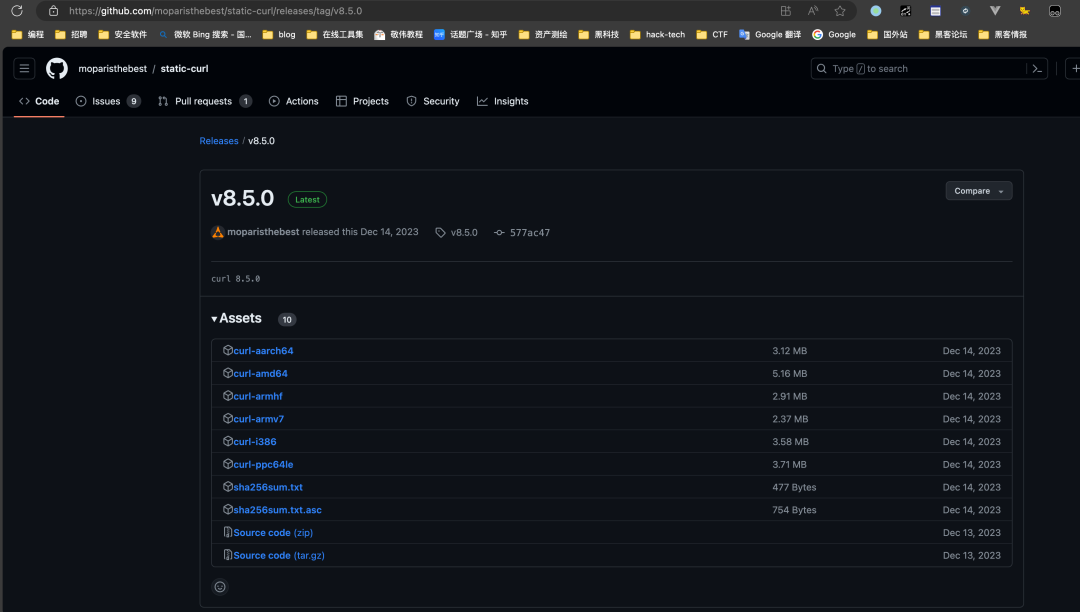Viewport: 1080px width, 612px height.
Task: Switch to the Code tab
Action: pos(39,101)
